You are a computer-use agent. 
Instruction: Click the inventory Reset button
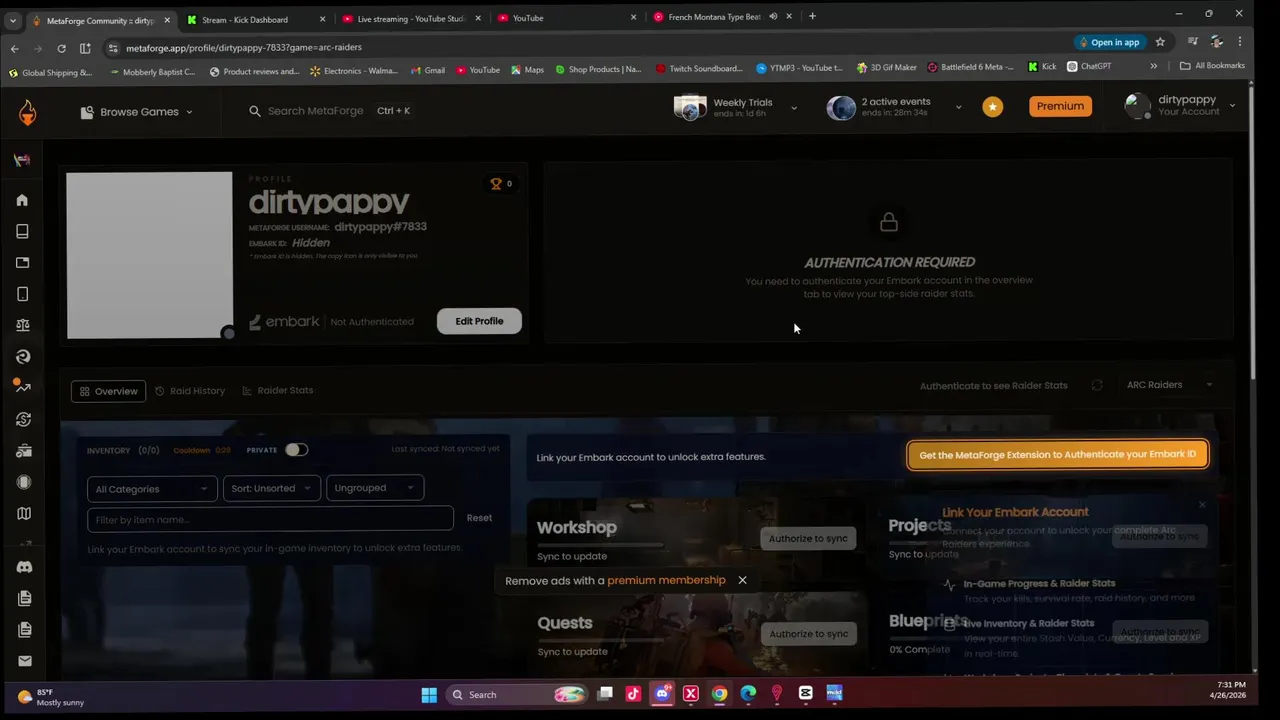coord(479,518)
